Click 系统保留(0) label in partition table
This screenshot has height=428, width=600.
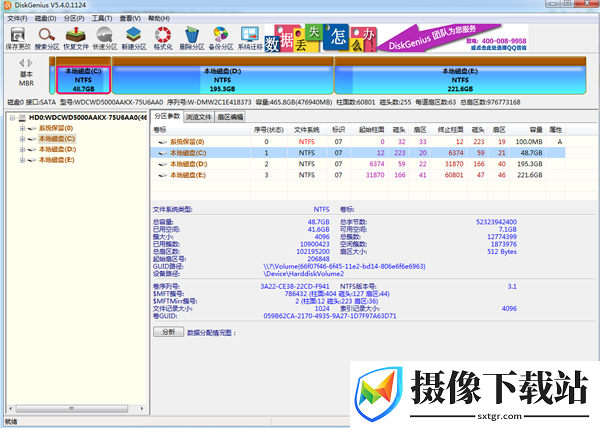click(x=187, y=142)
